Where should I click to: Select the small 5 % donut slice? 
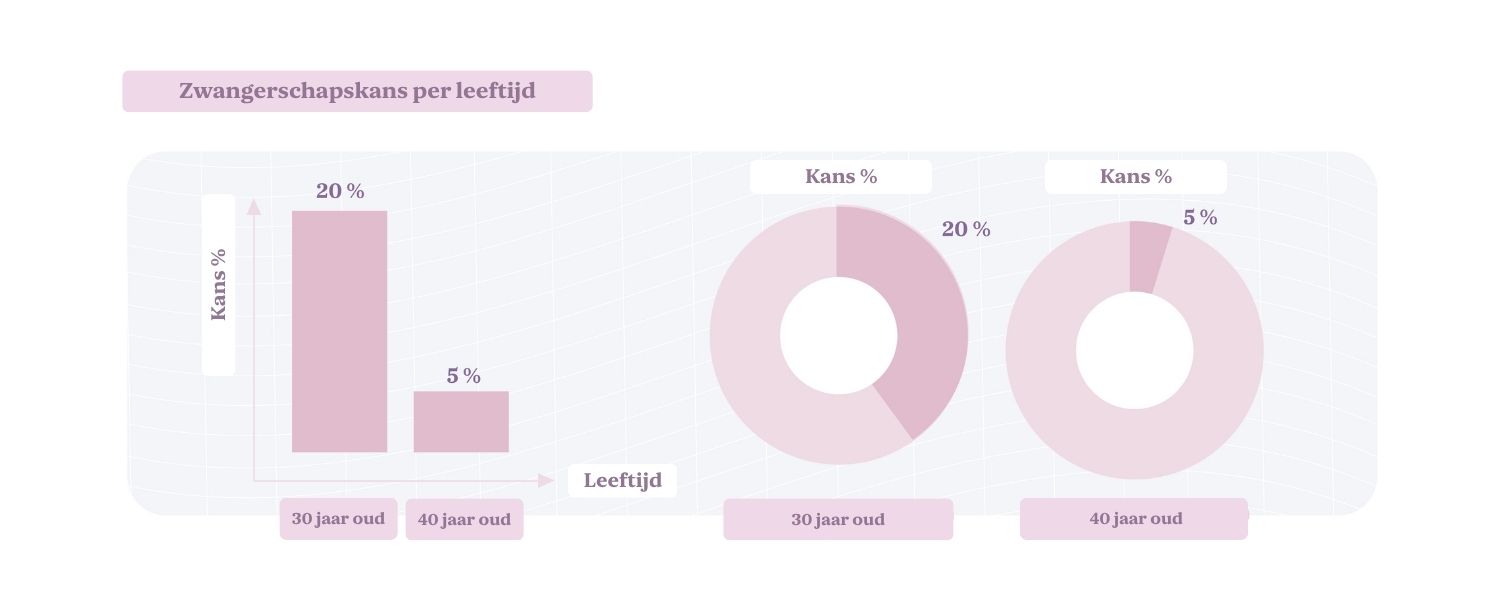coord(1147,256)
